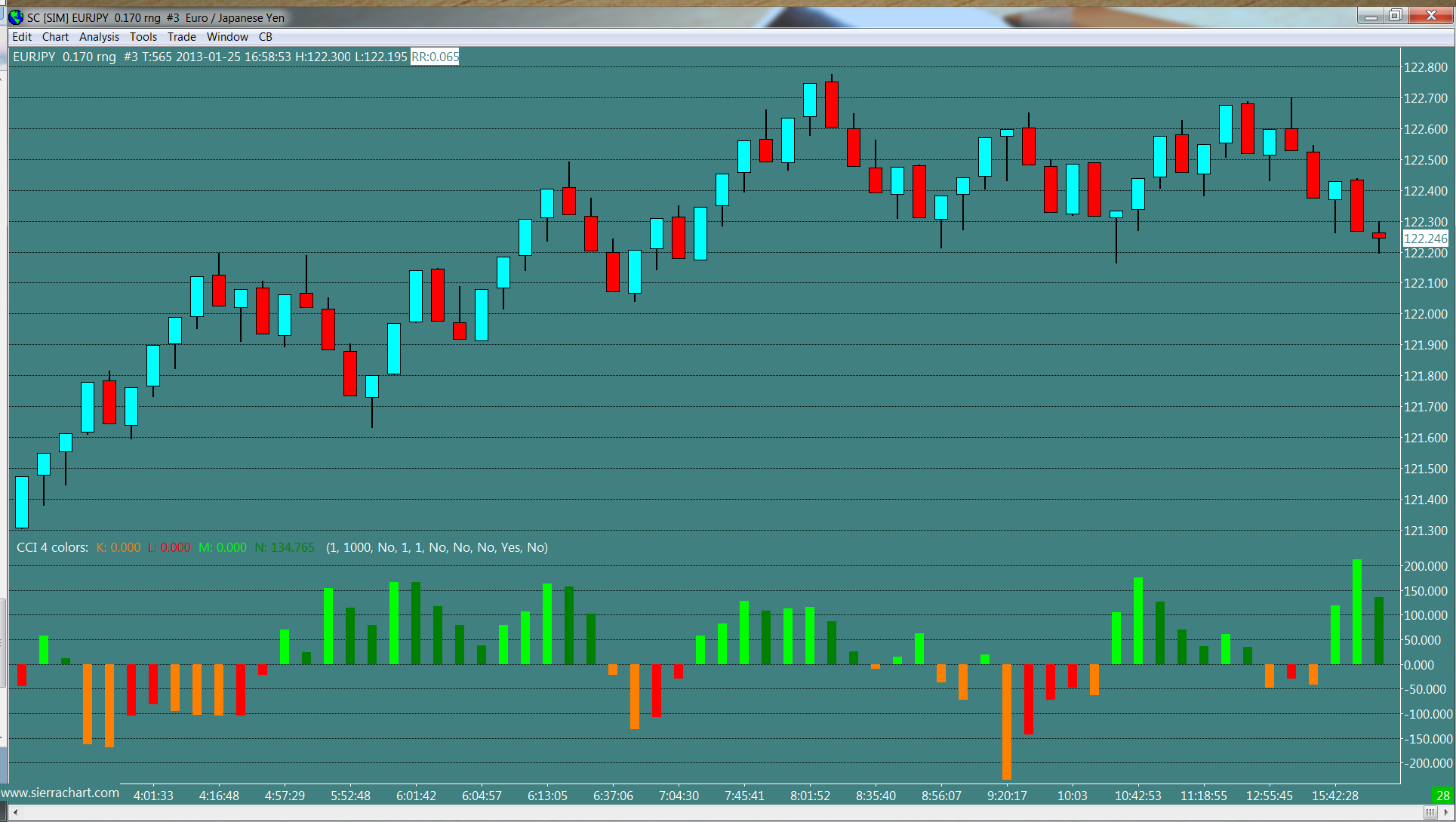Click the horizontal scrollbar left arrow
1456x822 pixels.
15,813
